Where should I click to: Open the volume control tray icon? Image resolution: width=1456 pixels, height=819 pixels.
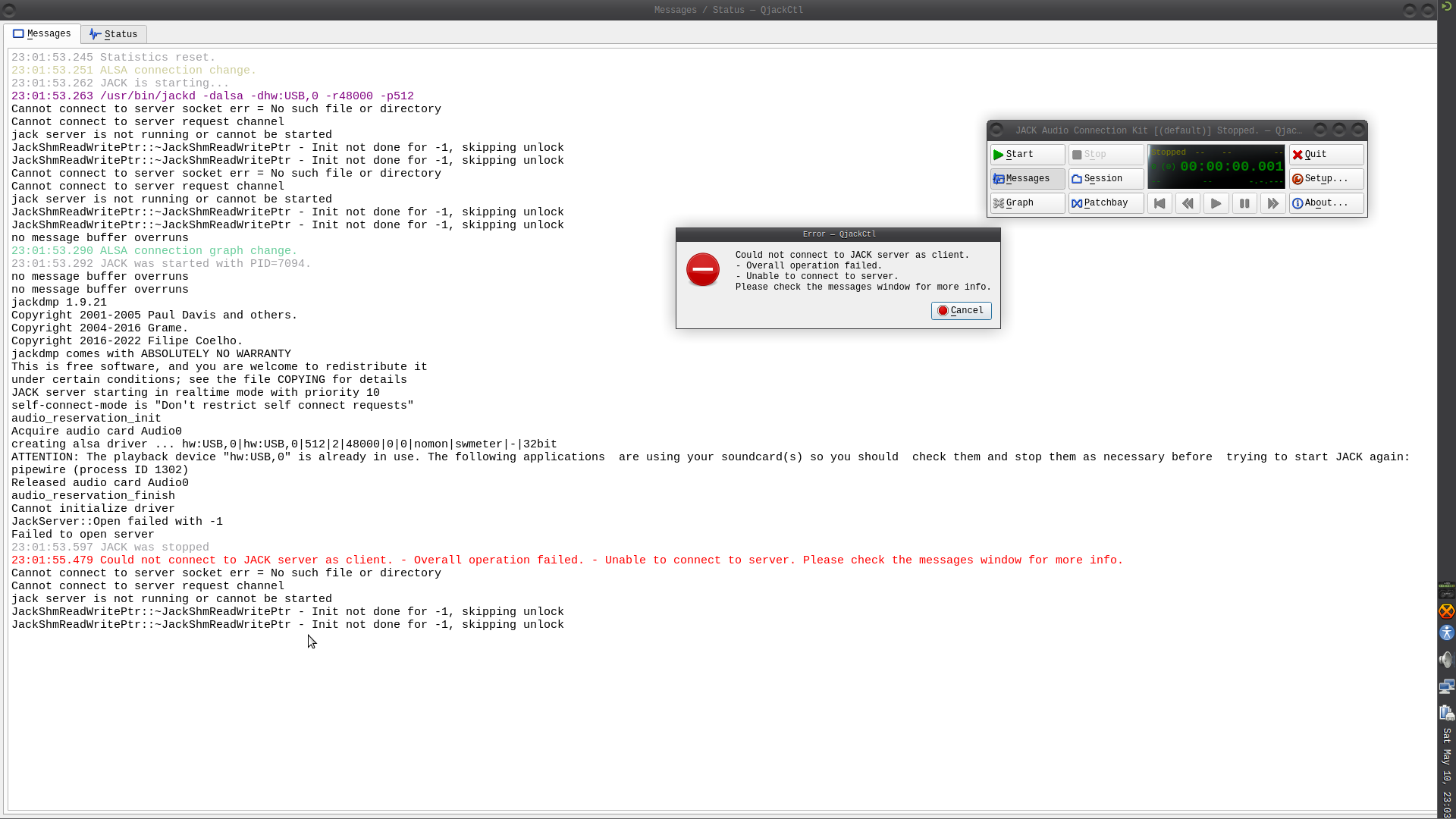(1446, 660)
